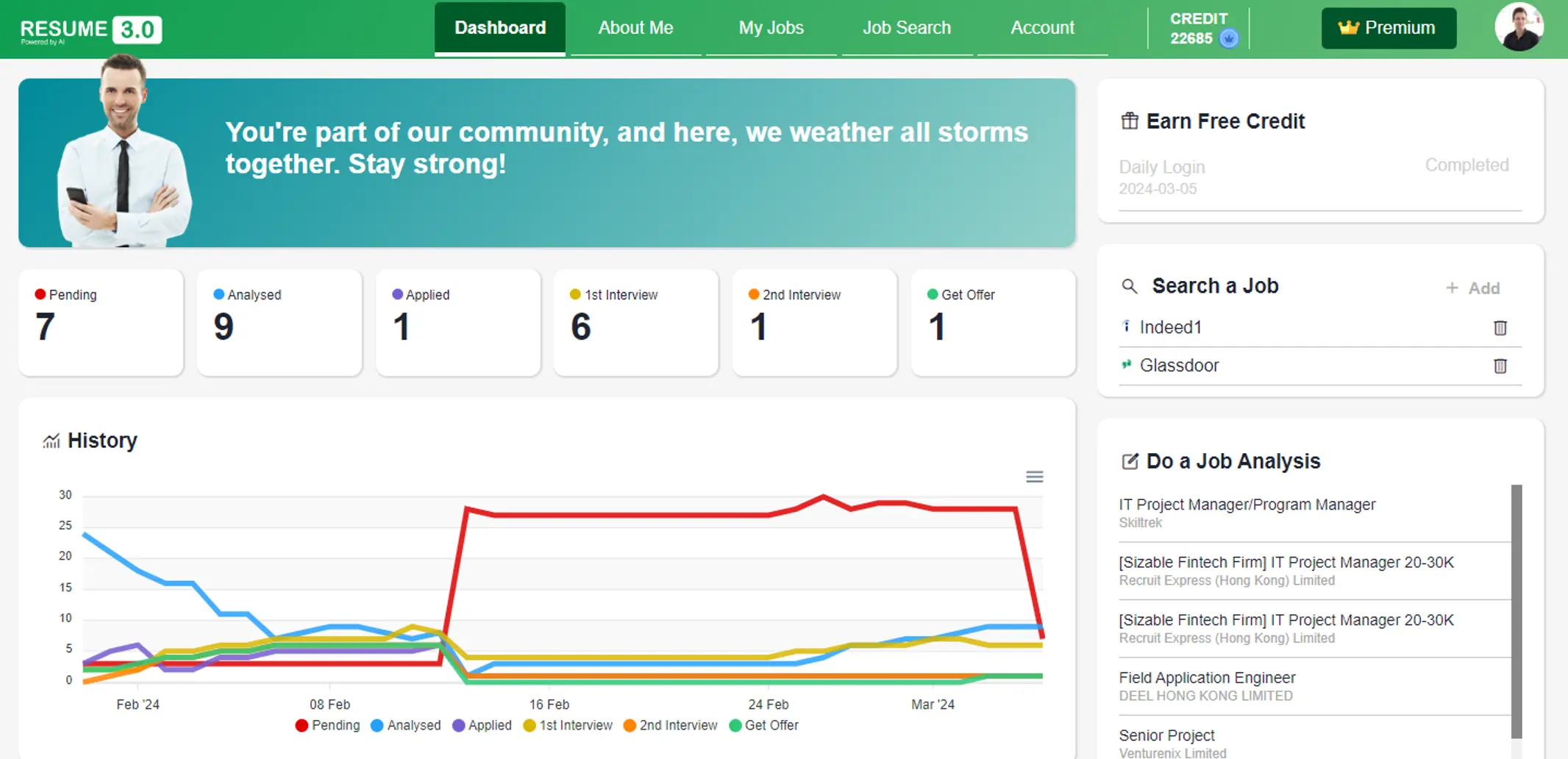This screenshot has width=1568, height=759.
Task: Open the user profile avatar
Action: 1518,28
